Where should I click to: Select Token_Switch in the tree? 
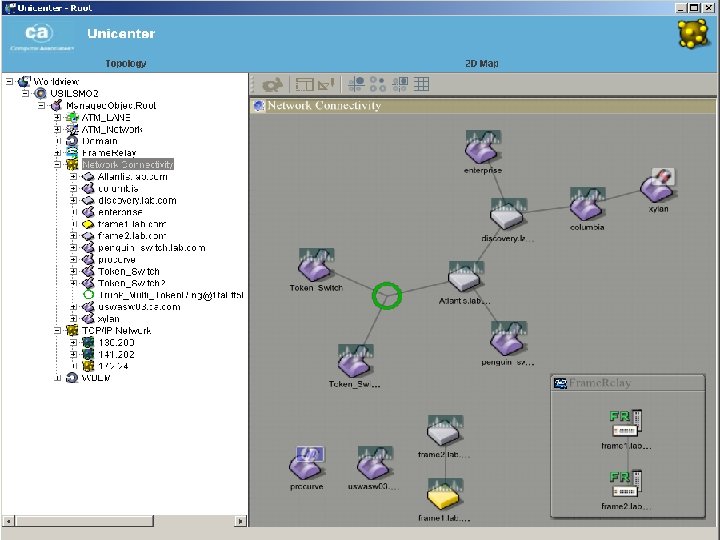pyautogui.click(x=129, y=271)
